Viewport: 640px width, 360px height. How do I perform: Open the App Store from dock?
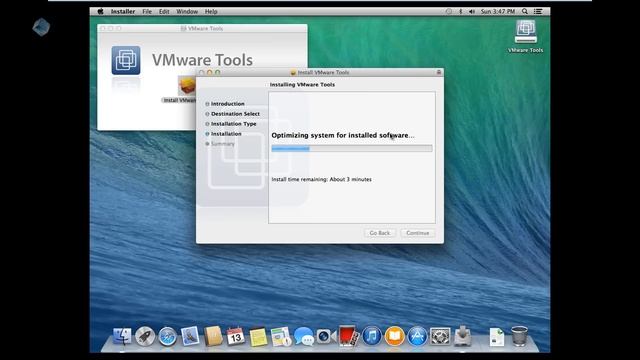(x=417, y=337)
